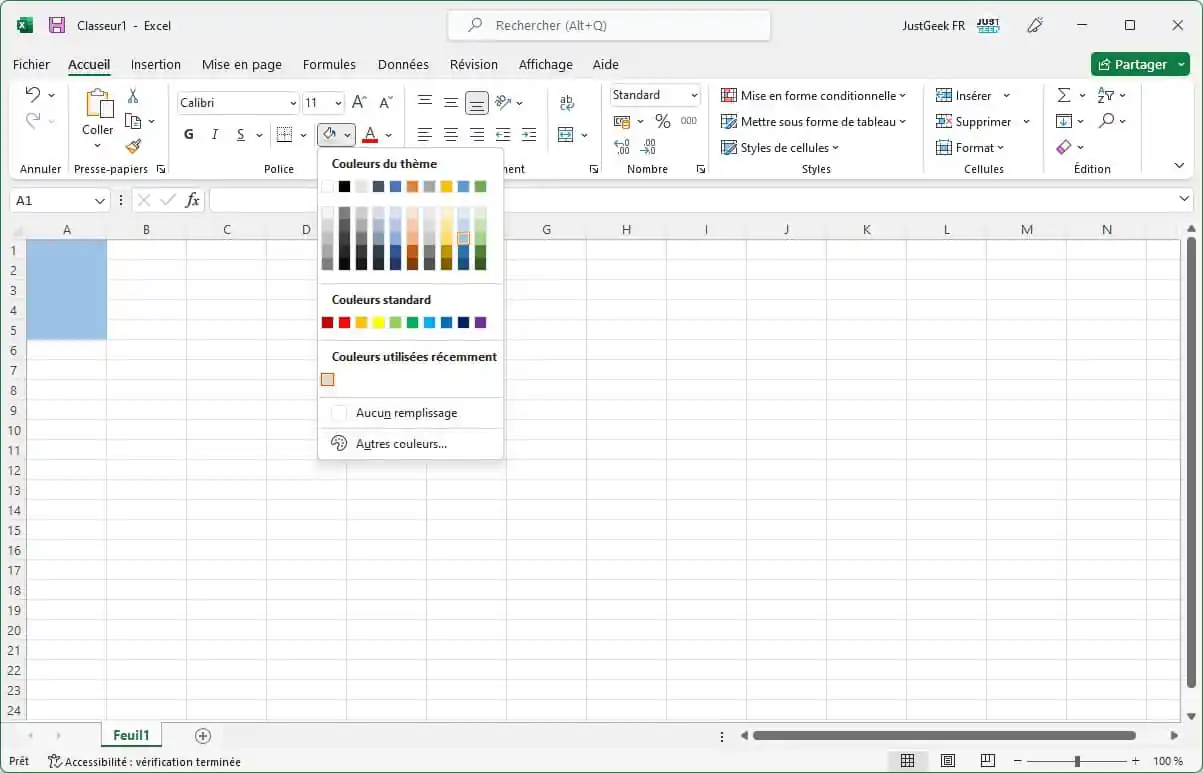Click the thousands separator 000 icon
Screen dimensions: 1203x773
click(688, 121)
